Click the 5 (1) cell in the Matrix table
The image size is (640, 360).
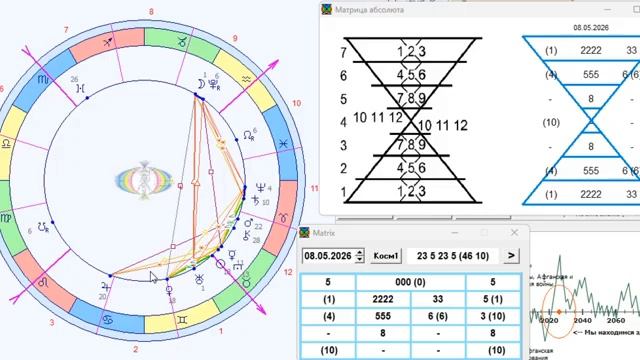pyautogui.click(x=493, y=299)
